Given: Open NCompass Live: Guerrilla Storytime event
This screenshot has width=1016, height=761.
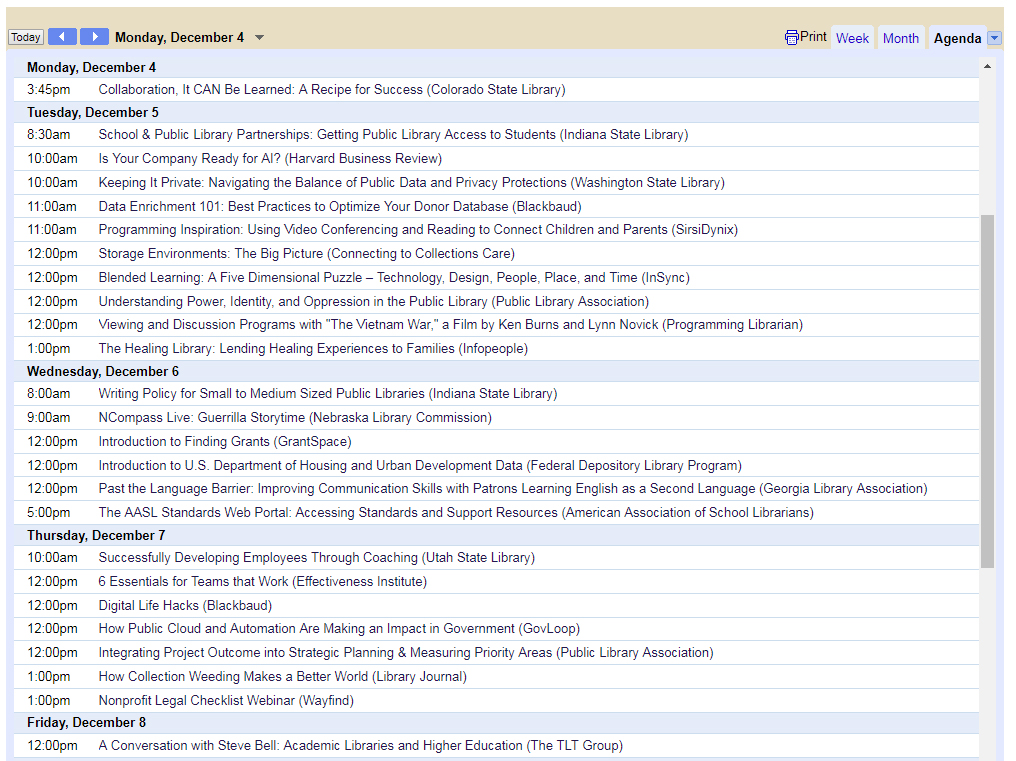Looking at the screenshot, I should coord(295,417).
